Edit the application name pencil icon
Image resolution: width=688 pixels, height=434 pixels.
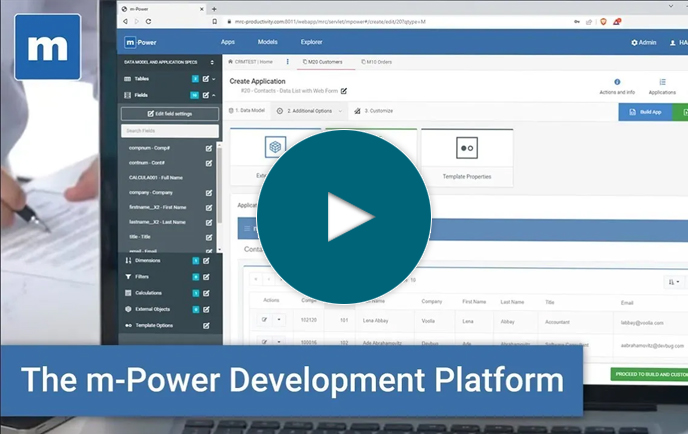point(344,91)
